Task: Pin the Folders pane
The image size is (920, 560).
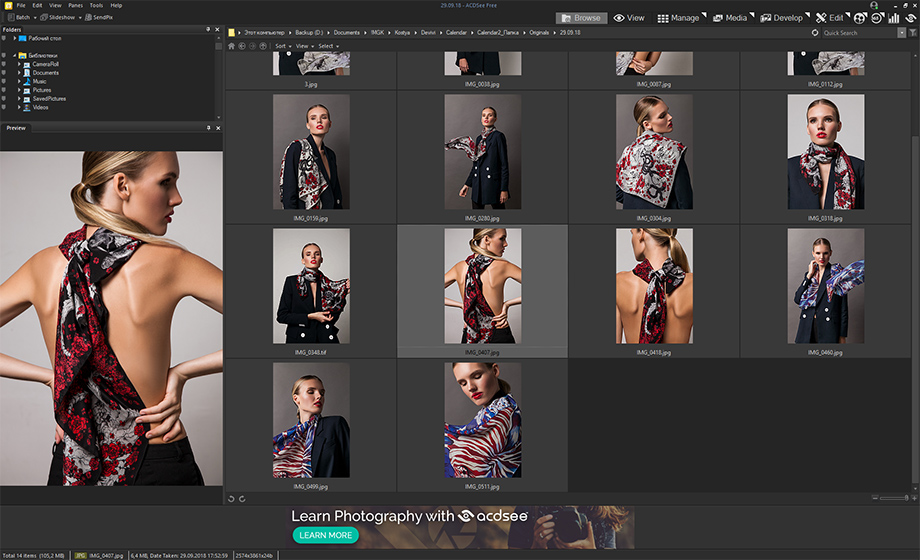Action: pyautogui.click(x=208, y=29)
